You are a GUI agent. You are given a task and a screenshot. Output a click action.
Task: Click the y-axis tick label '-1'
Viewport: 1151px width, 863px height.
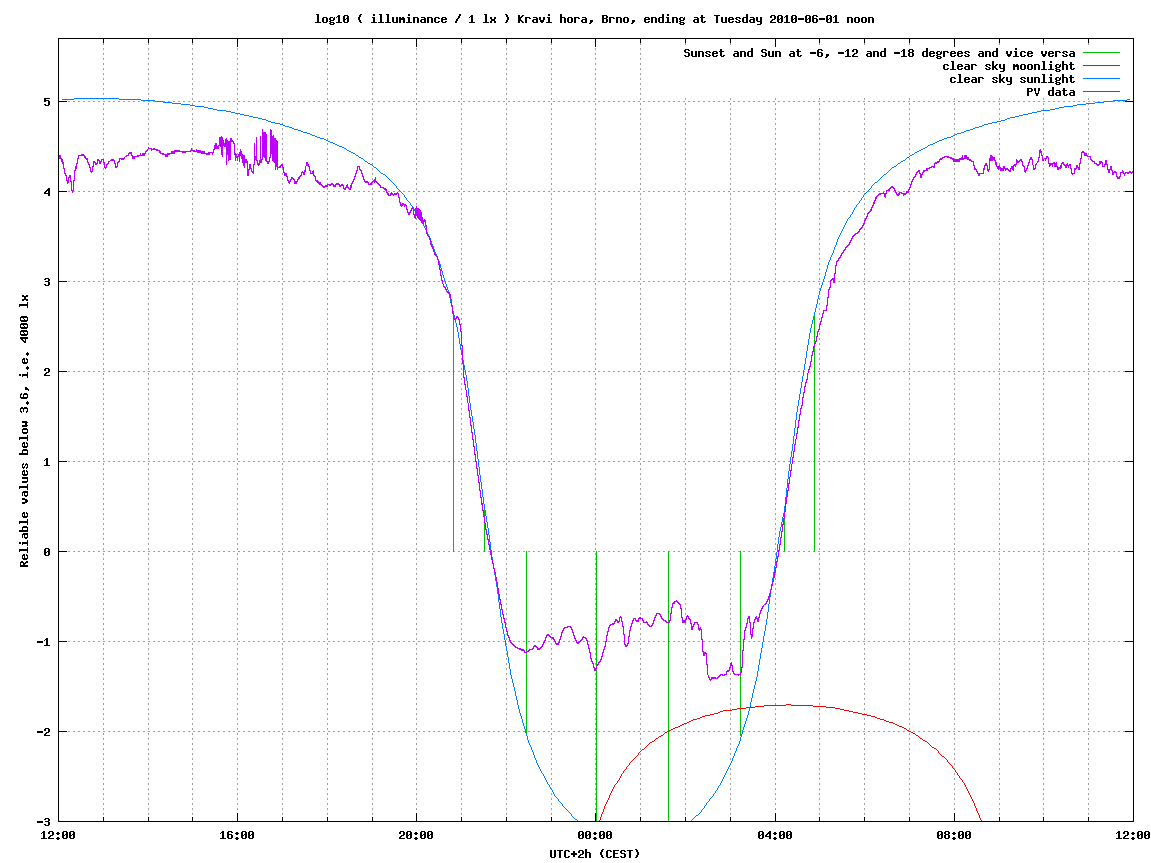pos(44,642)
